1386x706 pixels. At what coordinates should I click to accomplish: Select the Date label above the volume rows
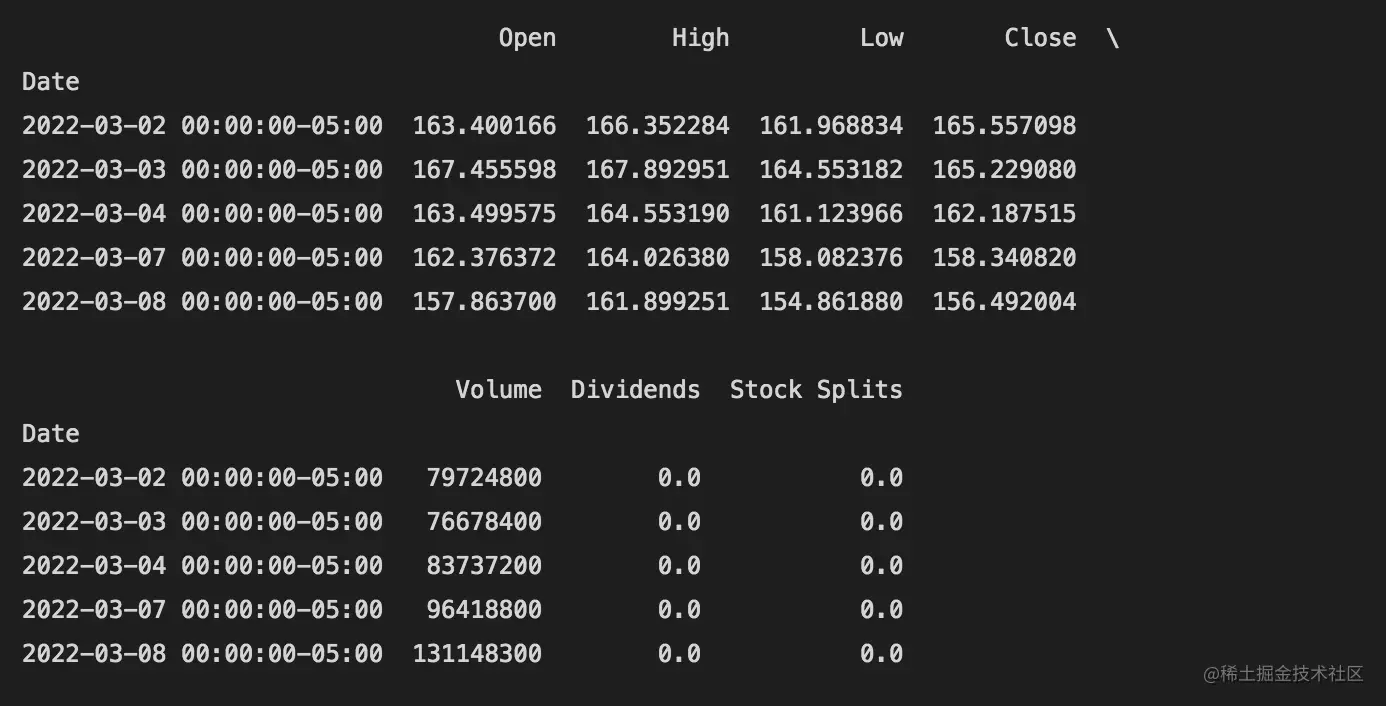[x=50, y=434]
